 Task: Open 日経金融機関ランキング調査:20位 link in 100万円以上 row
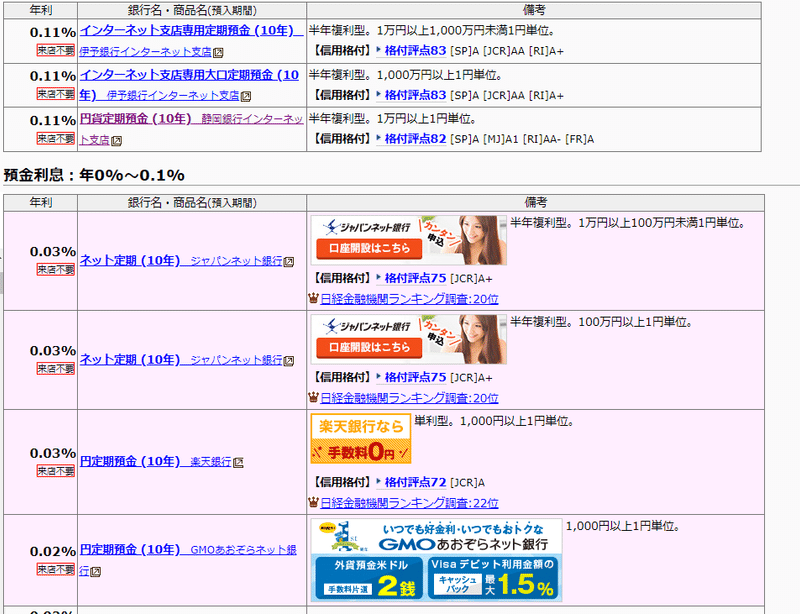click(x=409, y=398)
